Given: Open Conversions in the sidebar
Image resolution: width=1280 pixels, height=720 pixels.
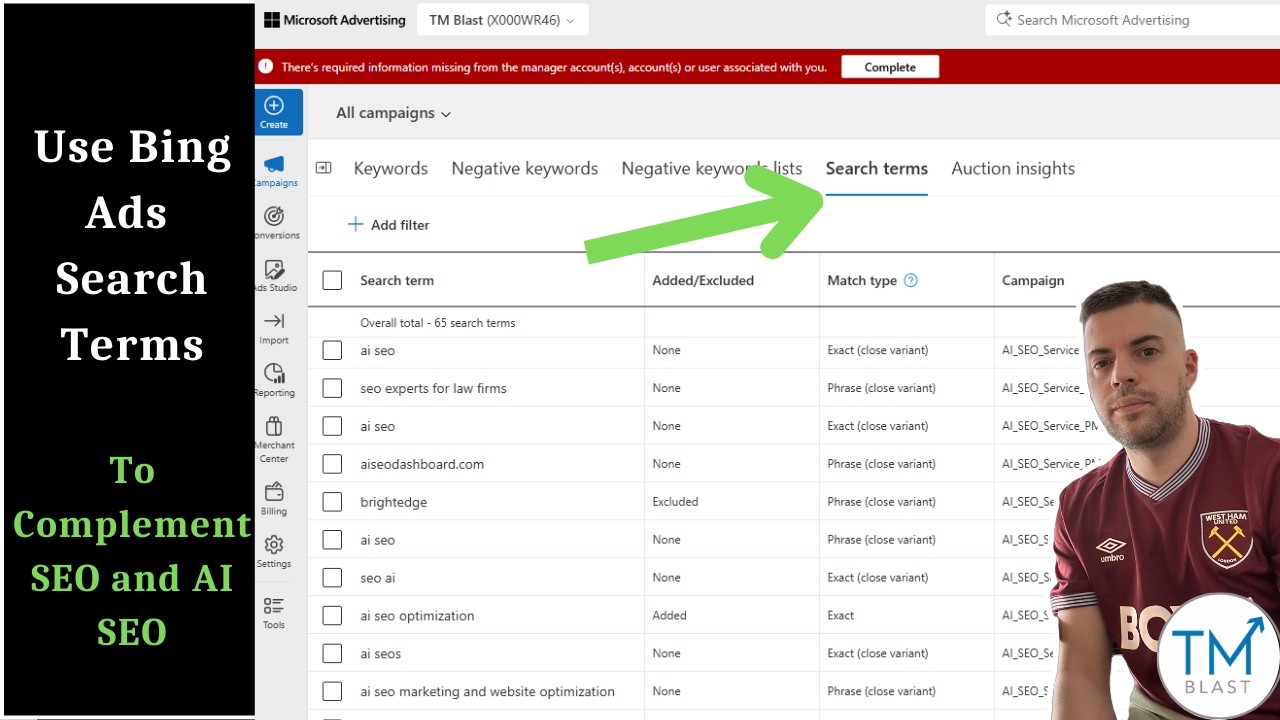Looking at the screenshot, I should (274, 223).
